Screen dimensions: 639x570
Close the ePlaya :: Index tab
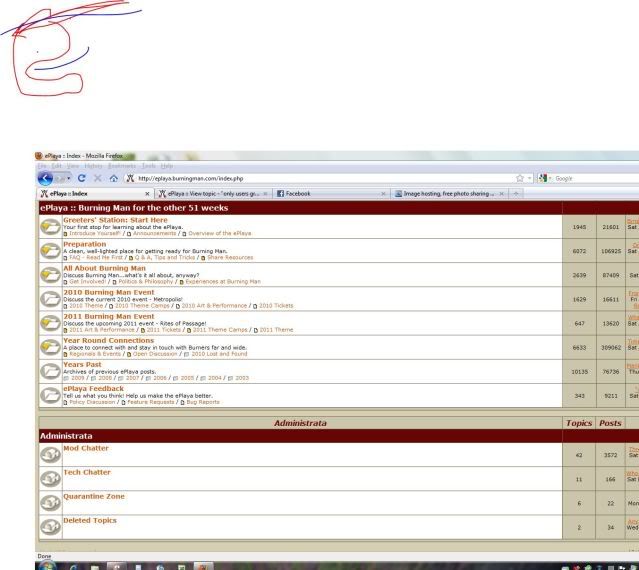[x=147, y=194]
